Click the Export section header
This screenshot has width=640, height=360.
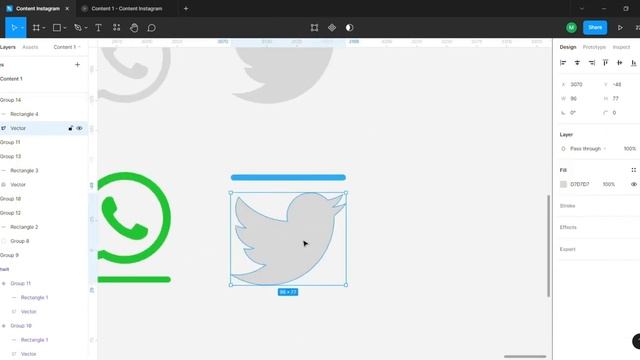(567, 249)
